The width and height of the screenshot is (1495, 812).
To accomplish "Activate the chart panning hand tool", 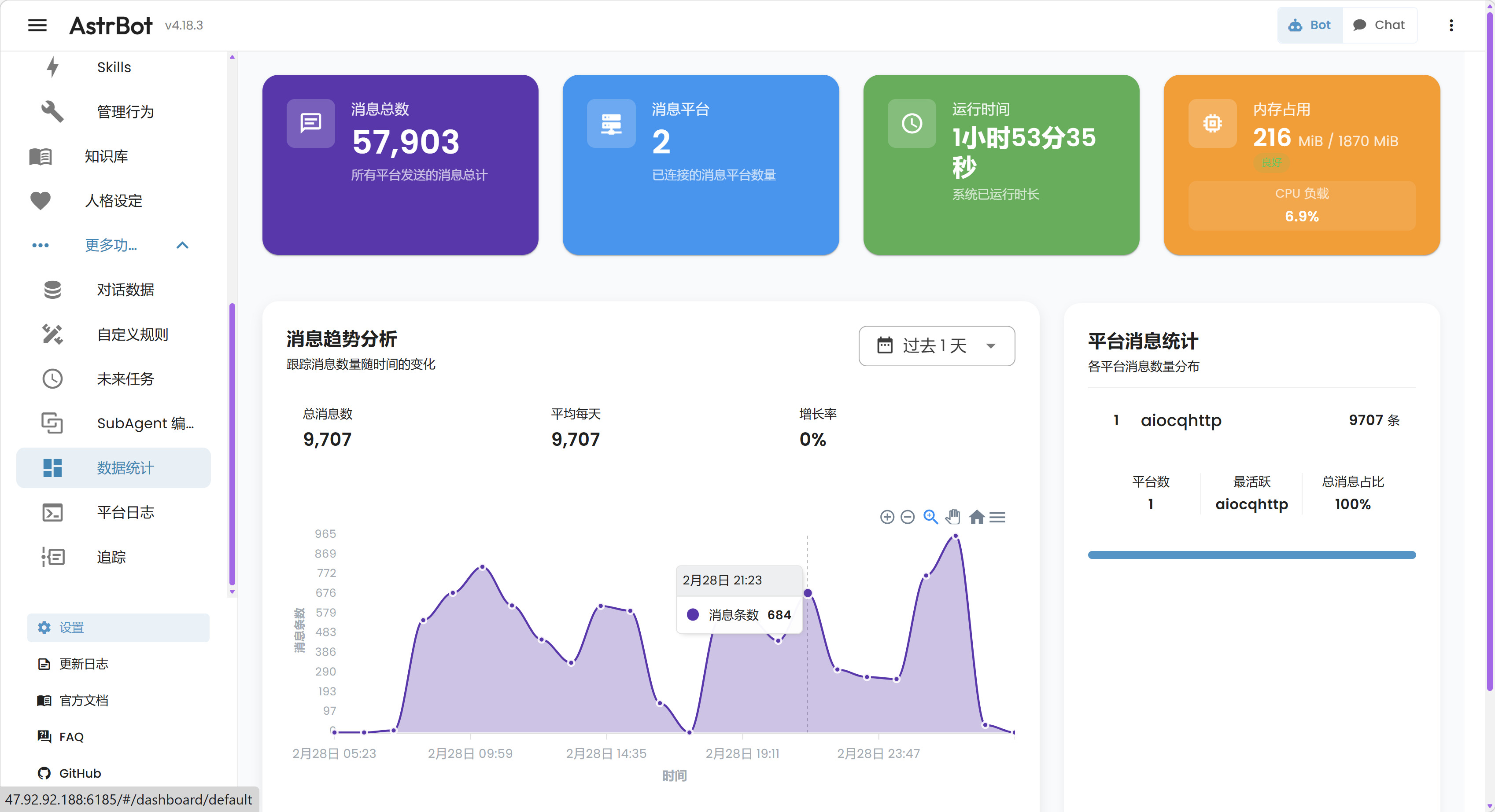I will coord(953,517).
